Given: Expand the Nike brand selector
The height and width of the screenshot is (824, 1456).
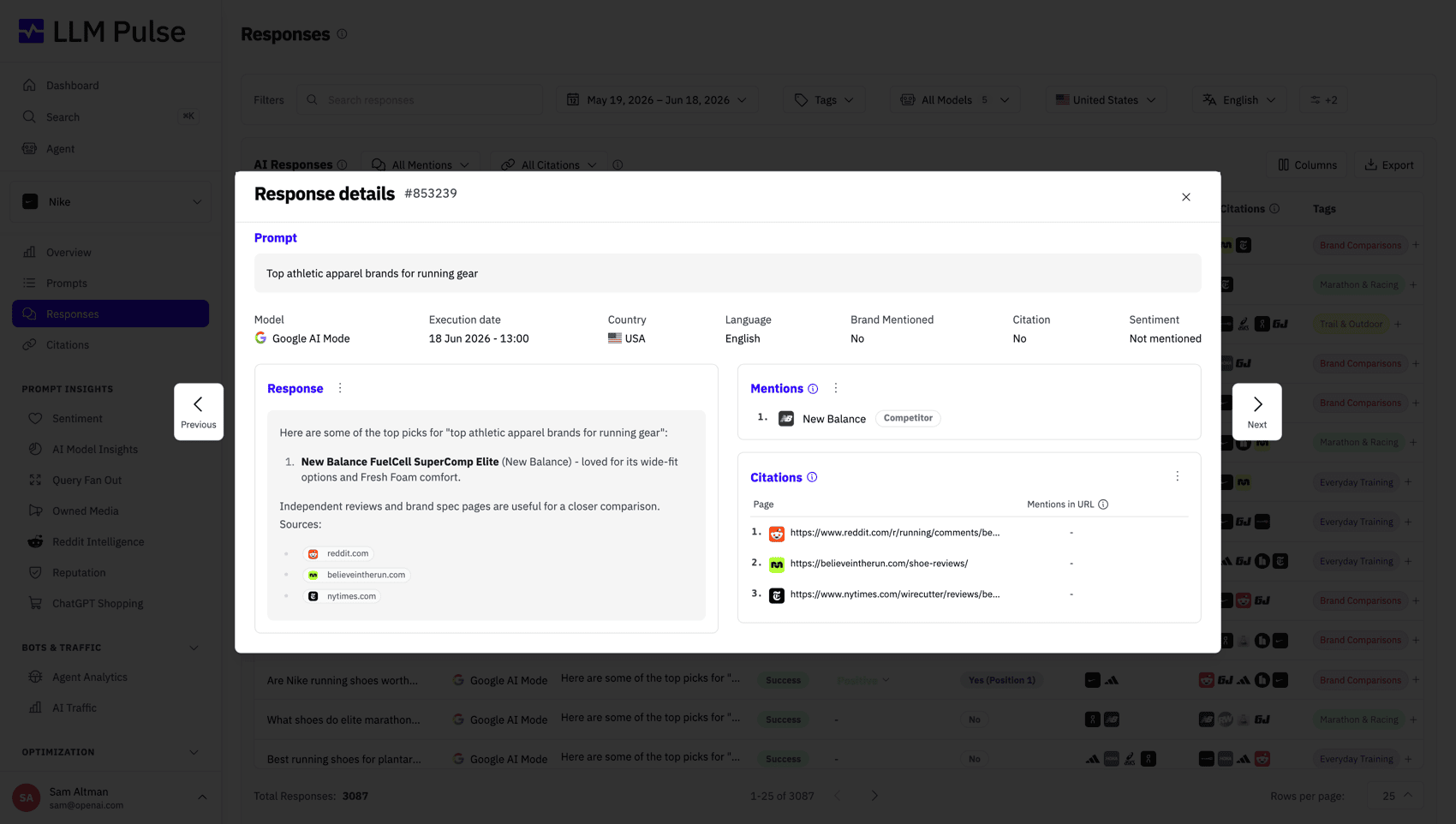Looking at the screenshot, I should tap(111, 202).
